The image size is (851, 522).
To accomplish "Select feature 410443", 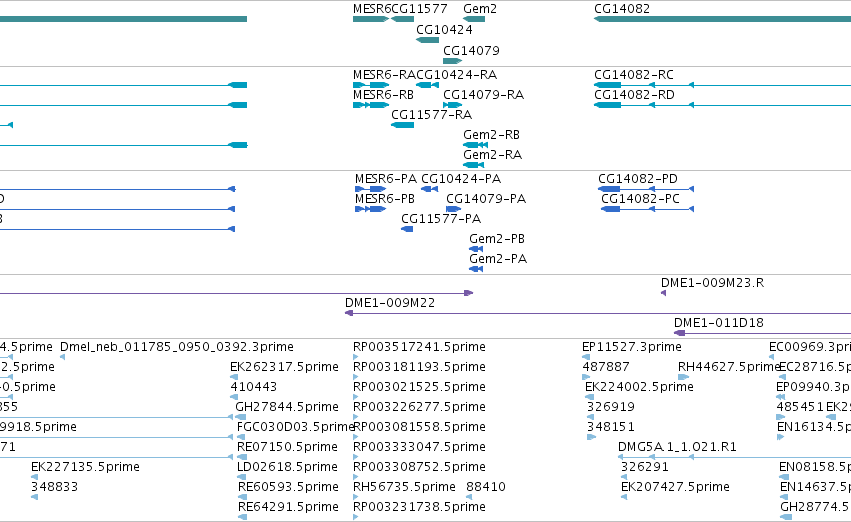I will coord(253,387).
